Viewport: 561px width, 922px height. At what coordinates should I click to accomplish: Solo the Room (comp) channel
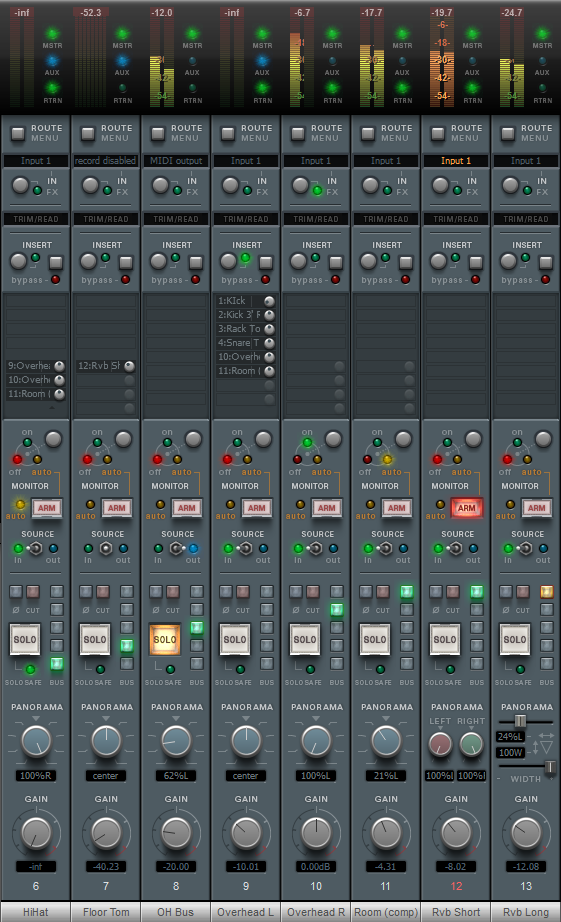(x=375, y=639)
